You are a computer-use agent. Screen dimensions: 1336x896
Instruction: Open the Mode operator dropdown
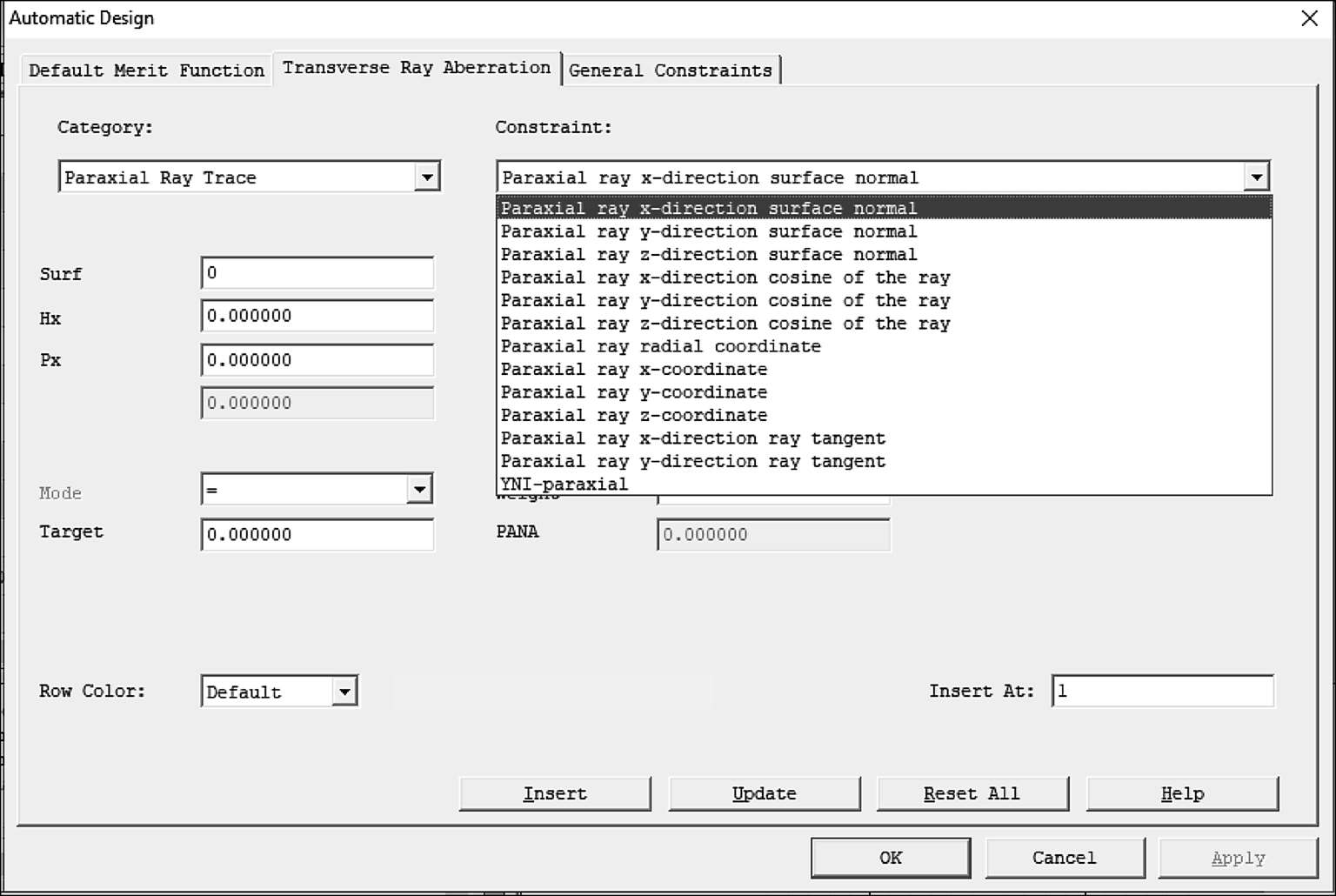tap(418, 490)
